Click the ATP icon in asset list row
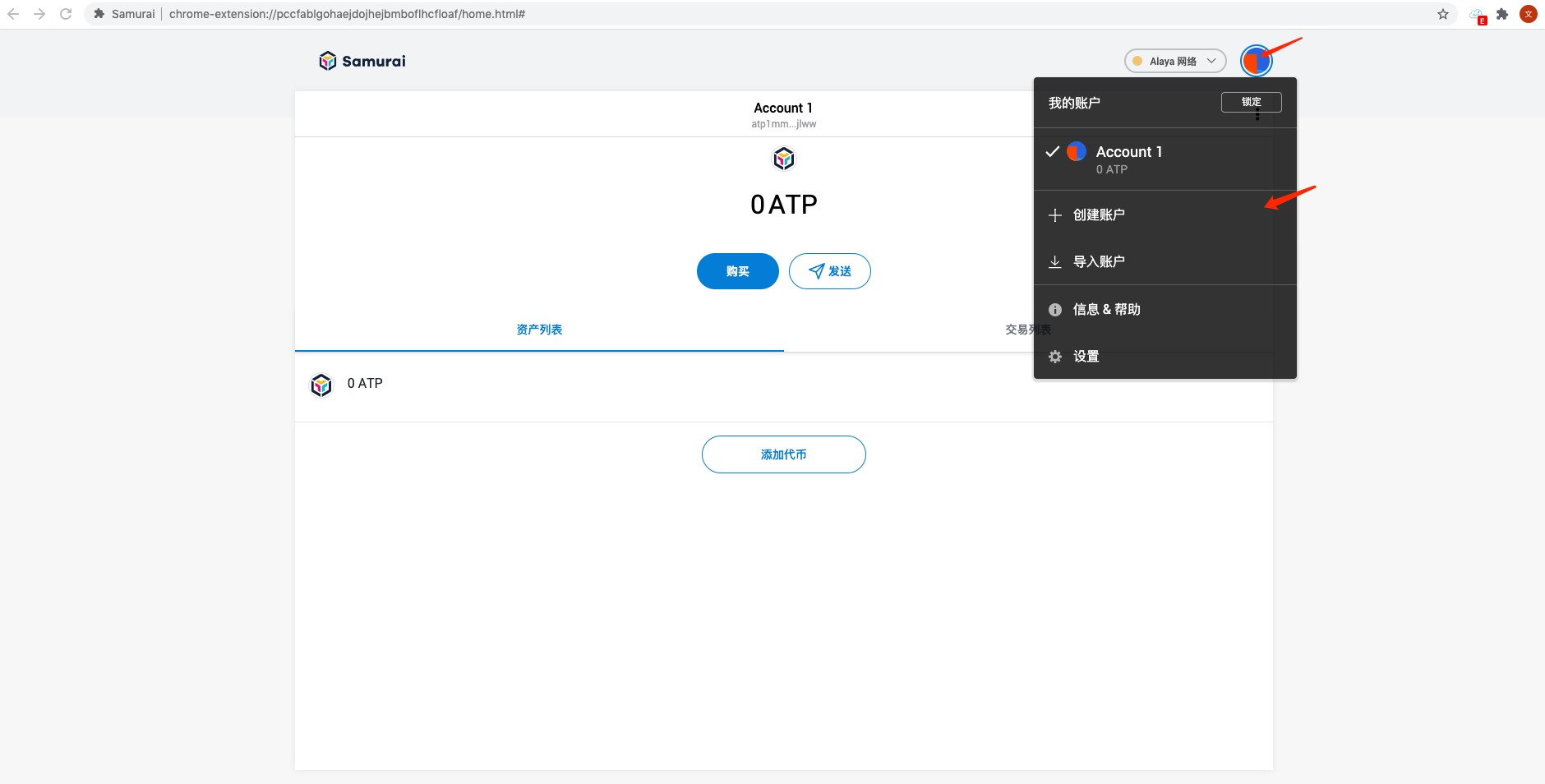Viewport: 1545px width, 784px height. coord(321,385)
